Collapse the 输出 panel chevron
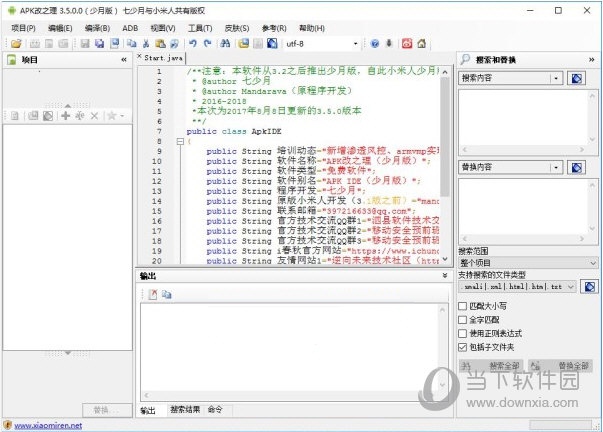This screenshot has height=432, width=603. pos(445,276)
